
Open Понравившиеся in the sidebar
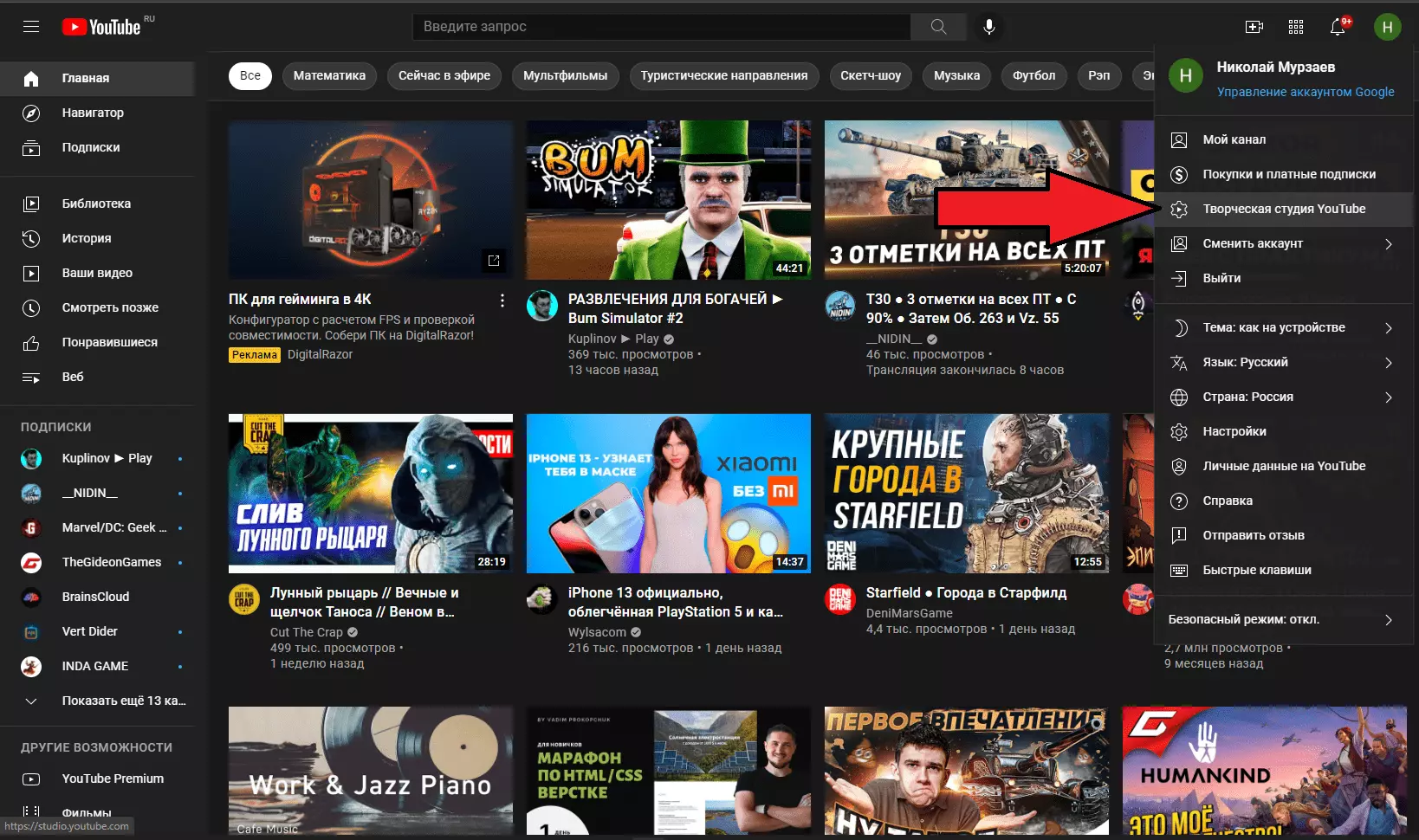point(97,342)
